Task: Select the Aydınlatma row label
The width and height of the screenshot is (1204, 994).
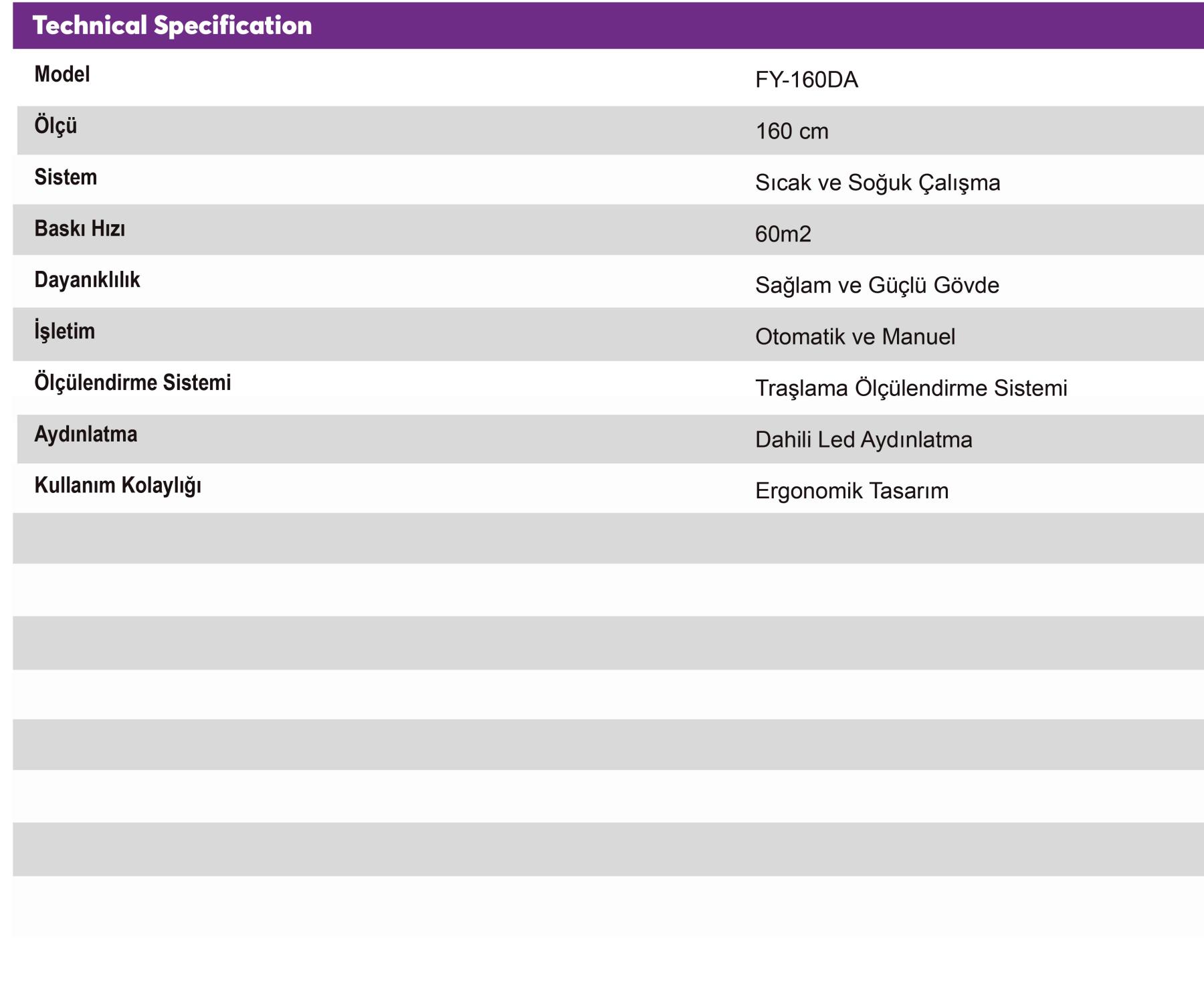Action: tap(86, 434)
